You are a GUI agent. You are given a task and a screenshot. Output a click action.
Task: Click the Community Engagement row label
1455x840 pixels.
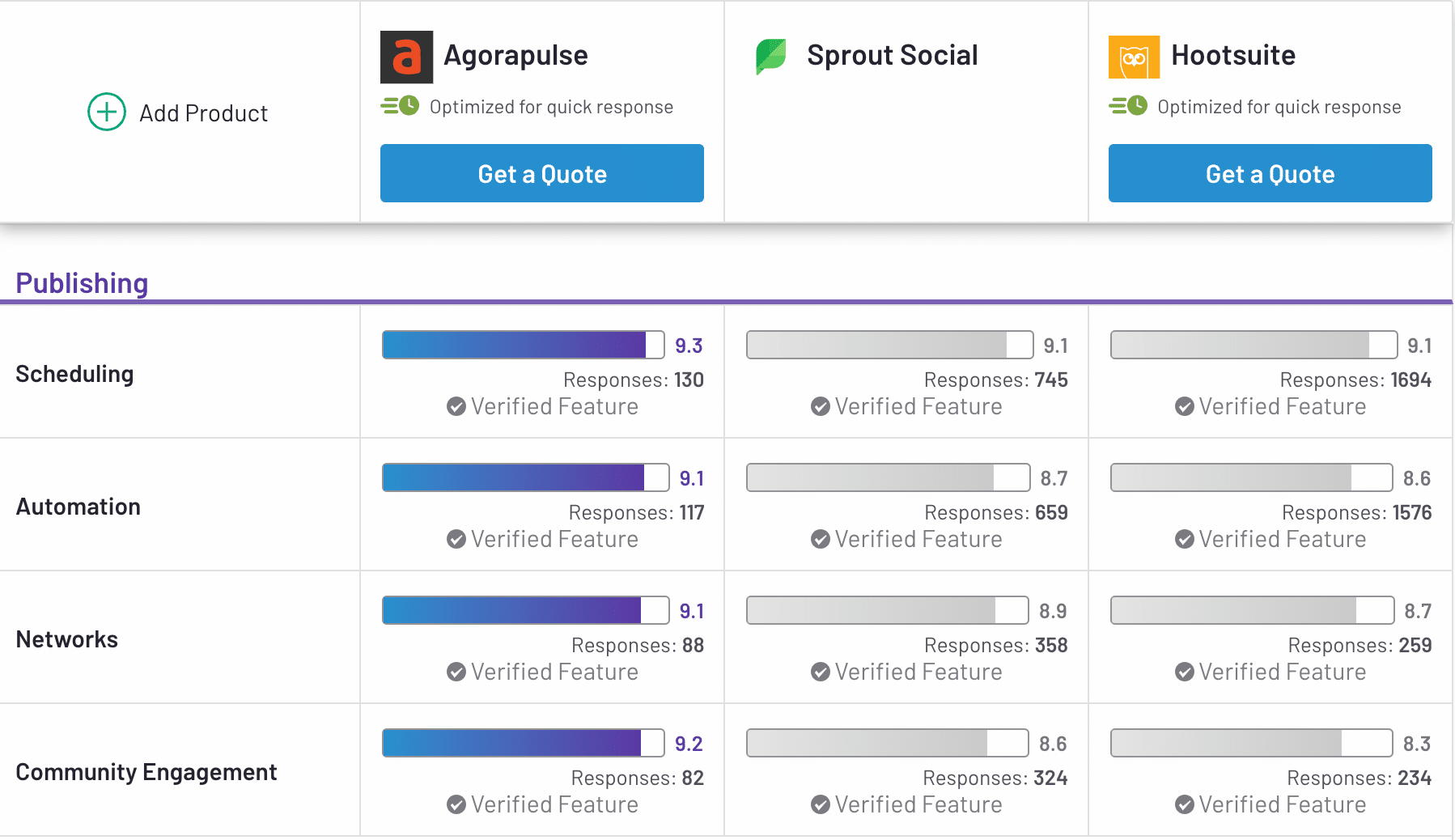146,772
